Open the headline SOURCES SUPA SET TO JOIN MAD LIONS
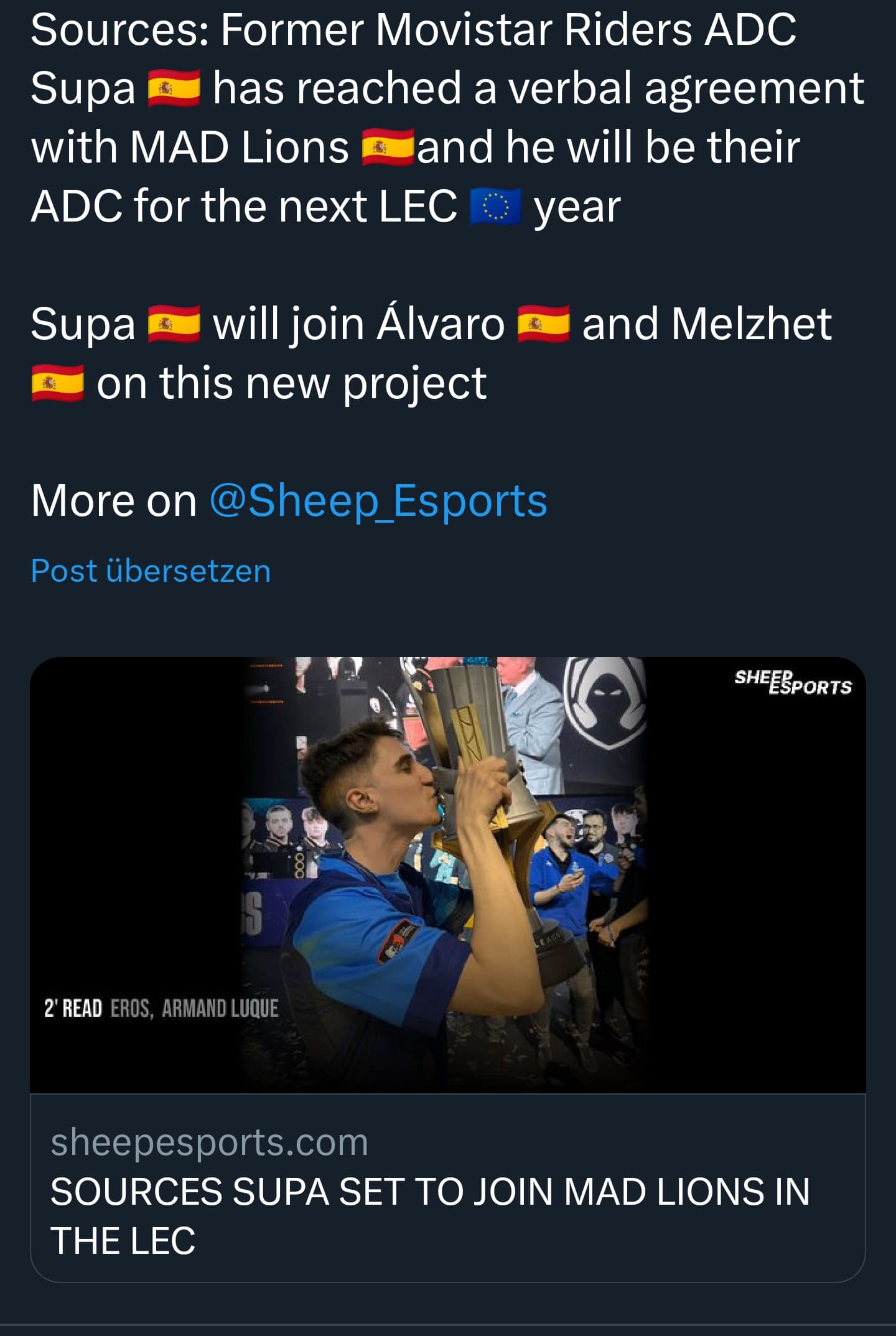The image size is (896, 1336). point(430,1215)
